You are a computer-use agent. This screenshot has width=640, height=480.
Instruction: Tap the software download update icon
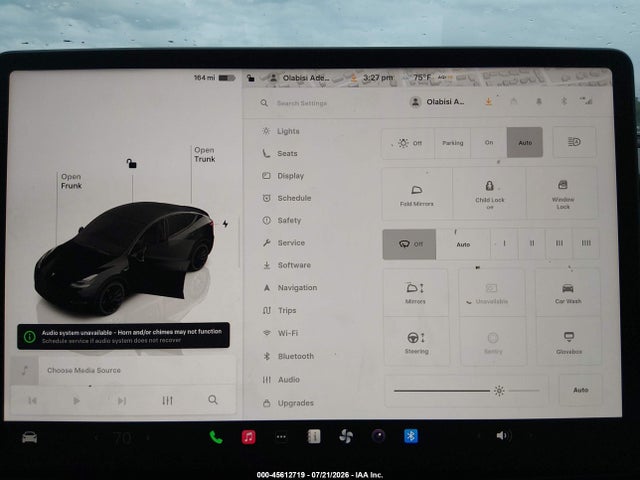(488, 101)
